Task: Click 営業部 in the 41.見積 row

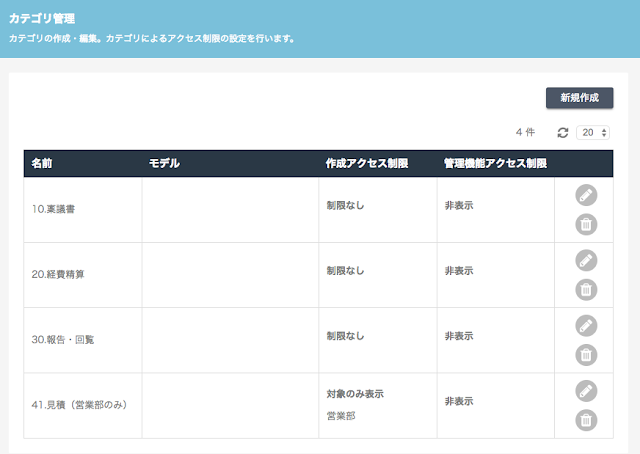Action: point(341,416)
